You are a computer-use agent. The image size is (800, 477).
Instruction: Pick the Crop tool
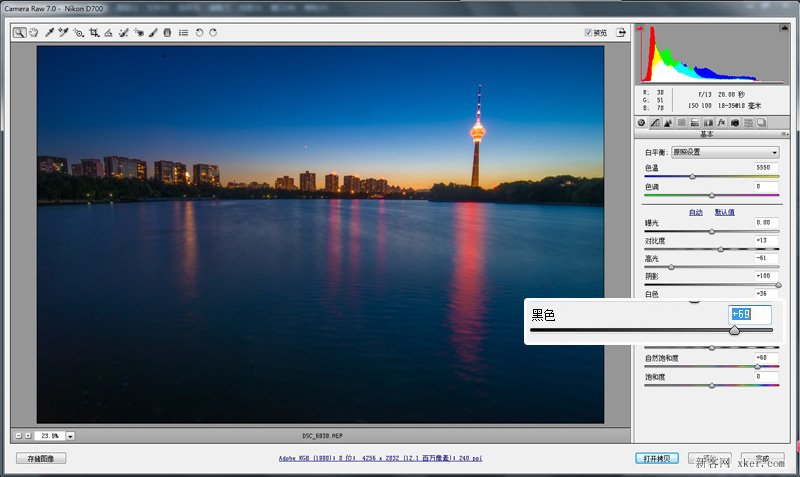pyautogui.click(x=94, y=33)
